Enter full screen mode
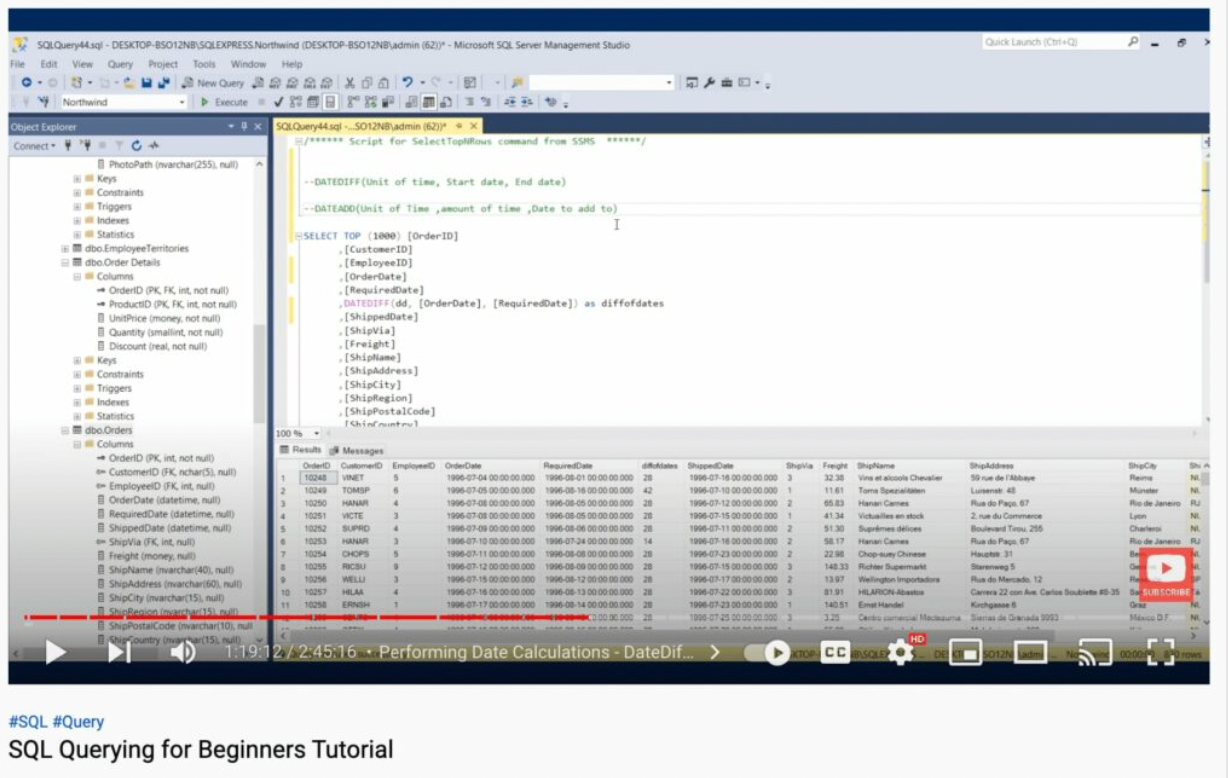Viewport: 1228px width, 778px height. click(1160, 653)
